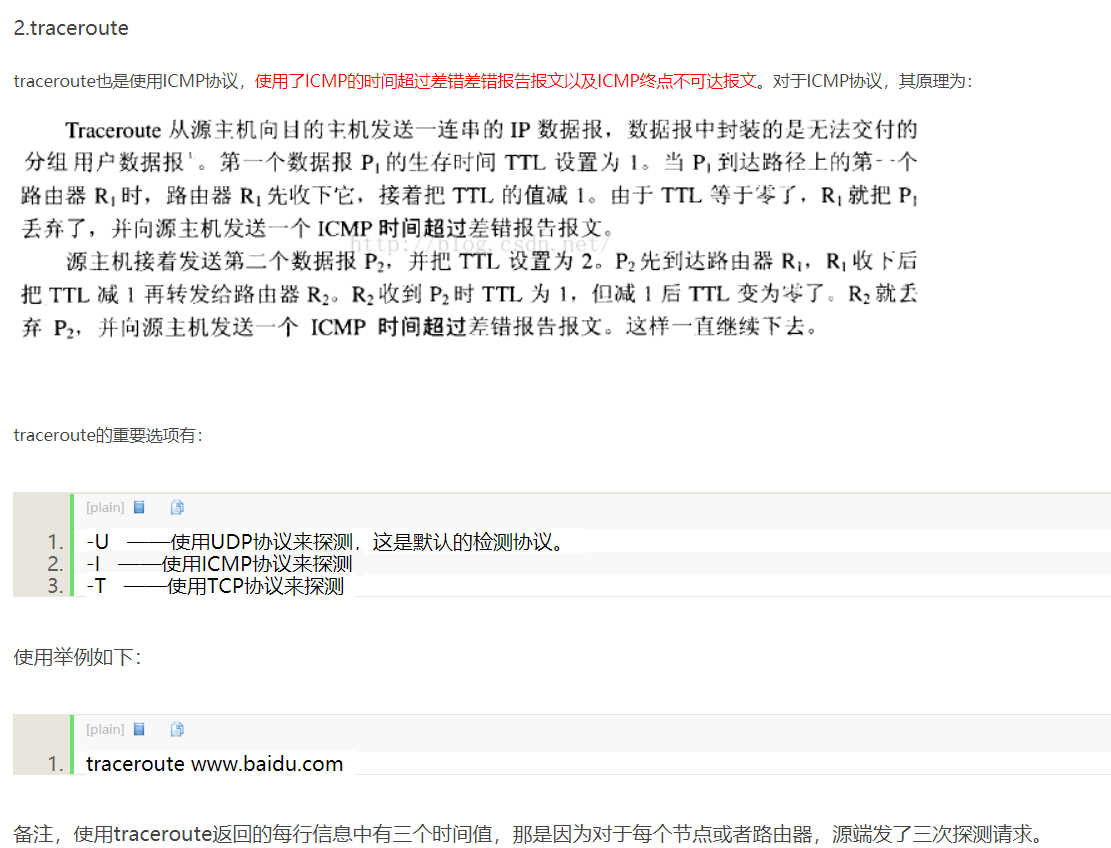Click the '-I' ICMP protocol option line
Screen dimensions: 1111x848
pyautogui.click(x=219, y=564)
